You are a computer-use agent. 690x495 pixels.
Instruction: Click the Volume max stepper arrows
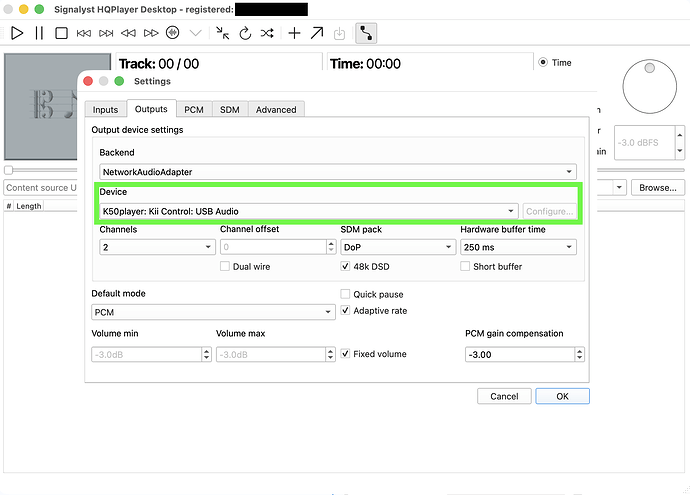[331, 354]
